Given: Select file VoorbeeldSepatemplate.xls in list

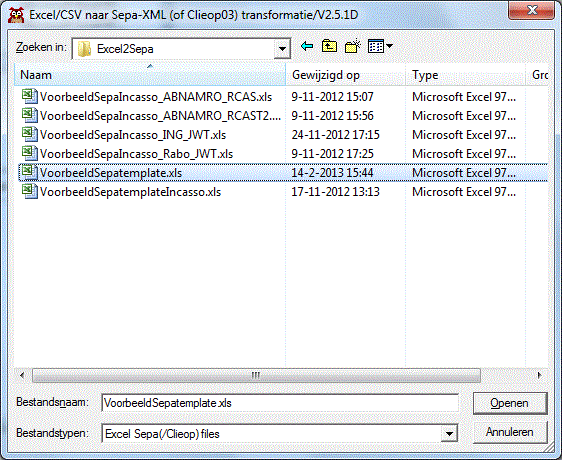Looking at the screenshot, I should [111, 173].
